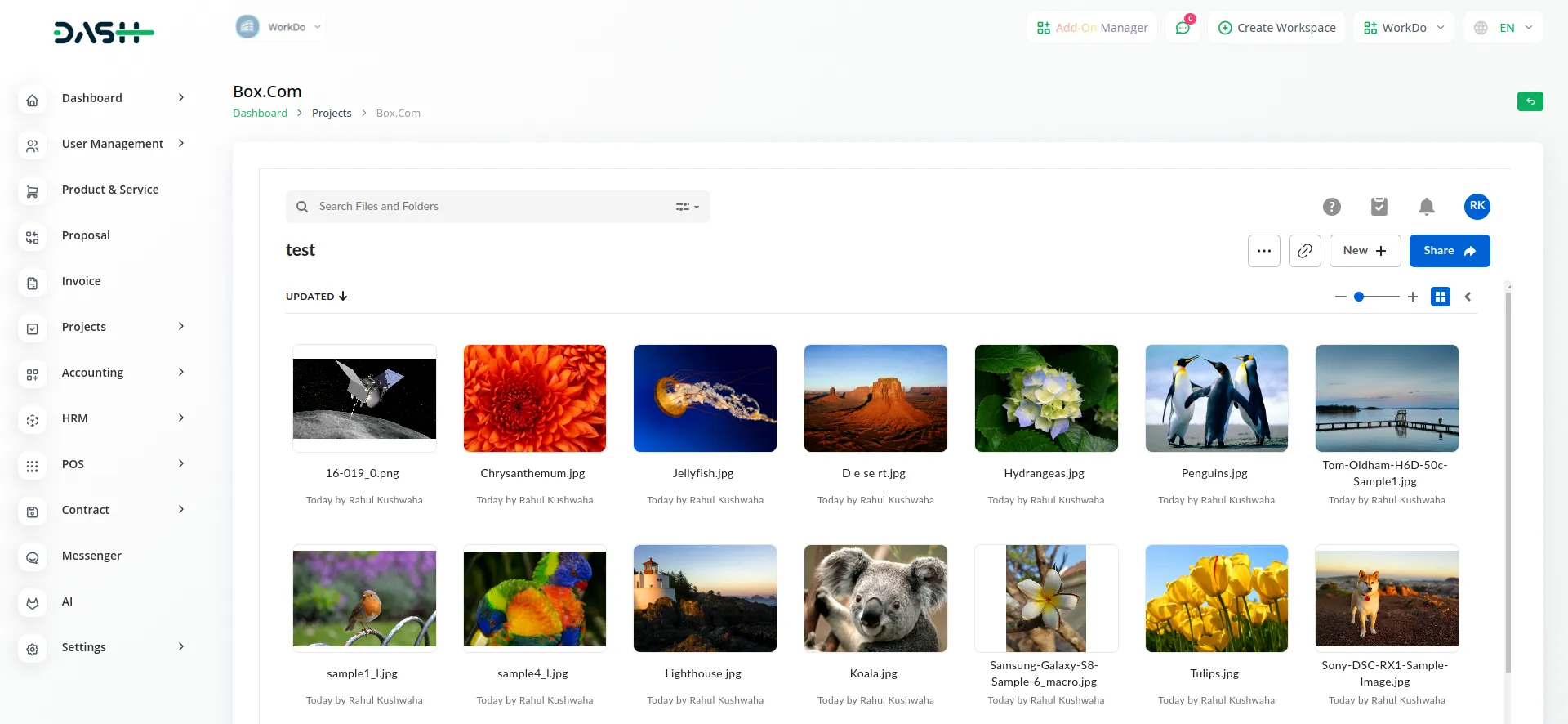
Task: Open the chat messages icon in header
Action: click(x=1183, y=28)
